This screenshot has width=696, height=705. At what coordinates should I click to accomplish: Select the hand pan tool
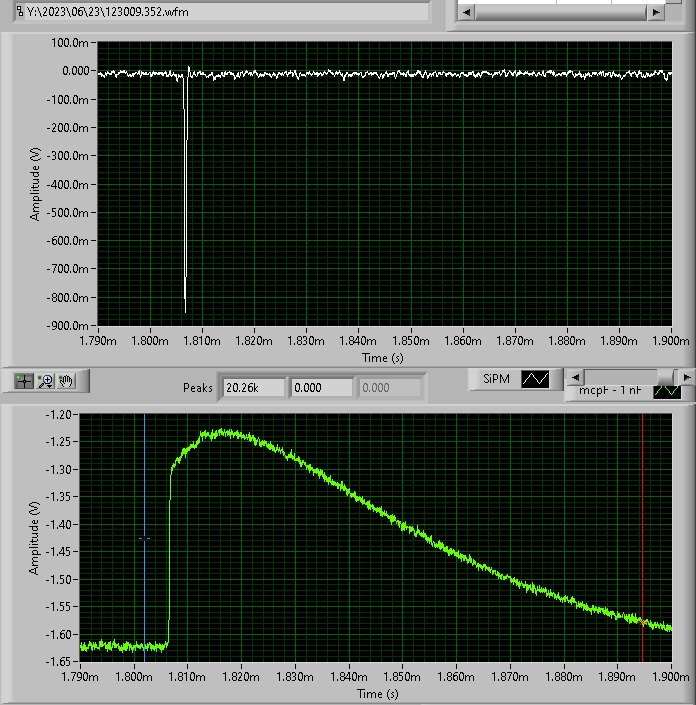pos(67,381)
